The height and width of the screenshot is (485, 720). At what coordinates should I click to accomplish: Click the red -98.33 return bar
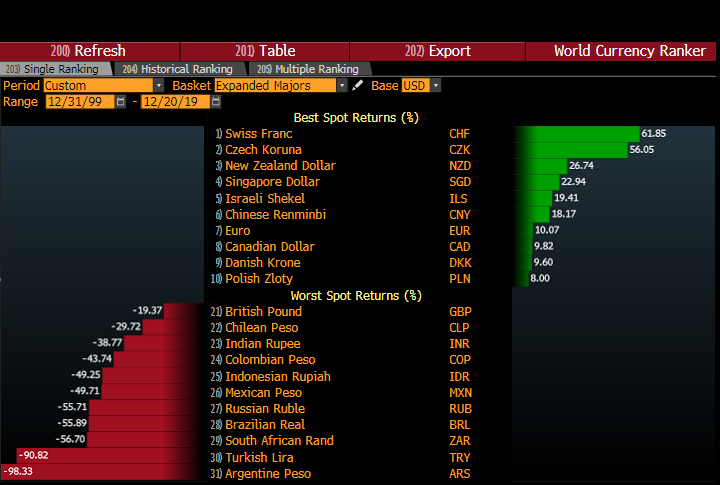[x=102, y=472]
